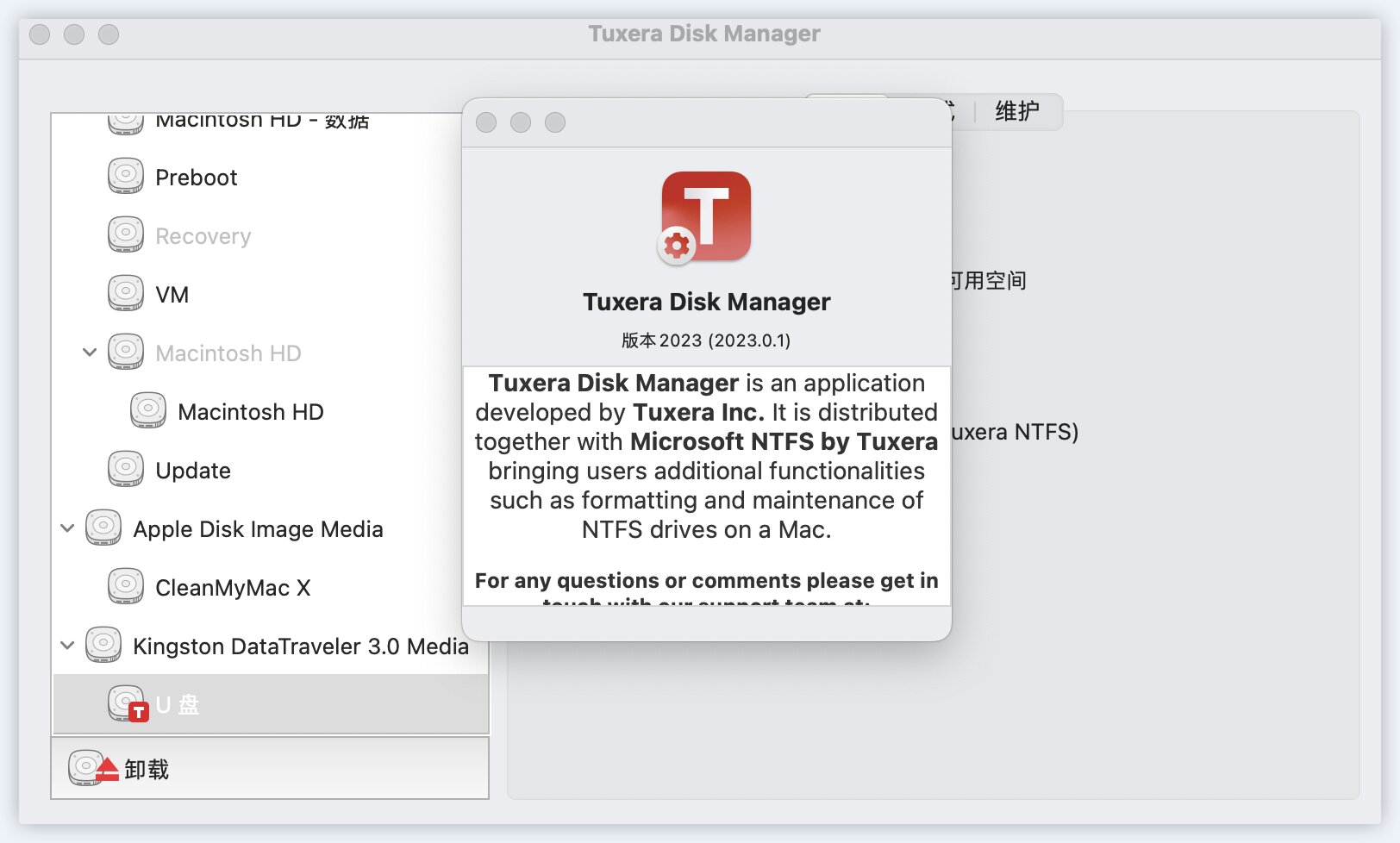The image size is (1400, 843).
Task: Click the CleanMyMac X disk image icon
Action: click(x=126, y=586)
